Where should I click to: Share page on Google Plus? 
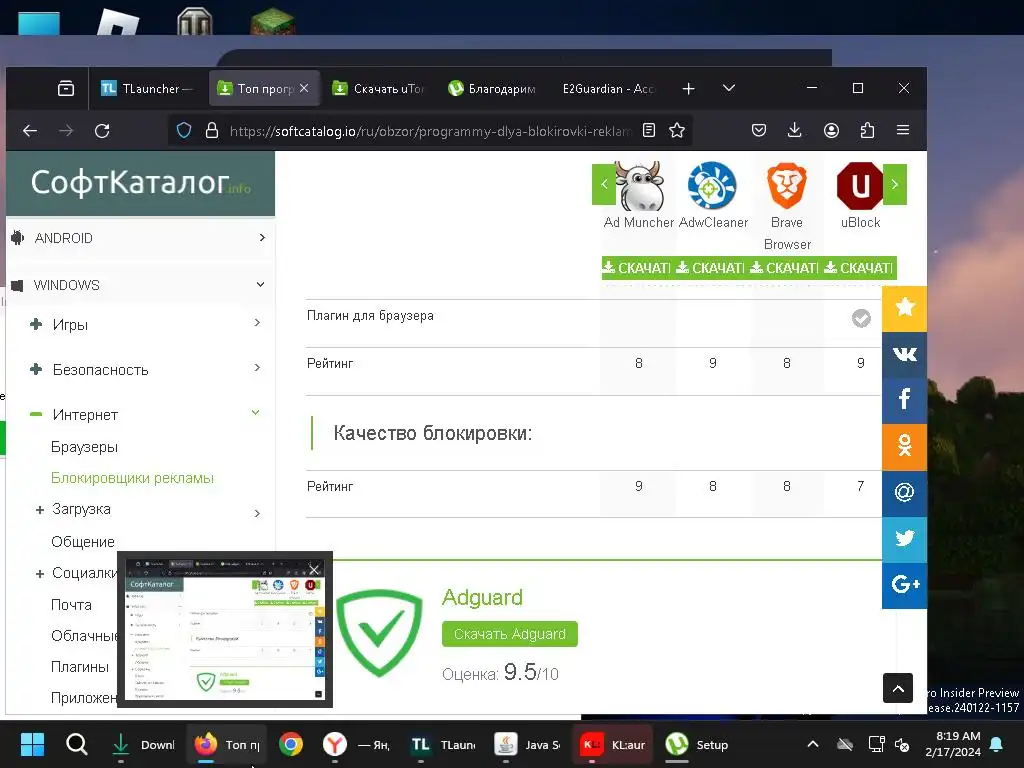904,585
